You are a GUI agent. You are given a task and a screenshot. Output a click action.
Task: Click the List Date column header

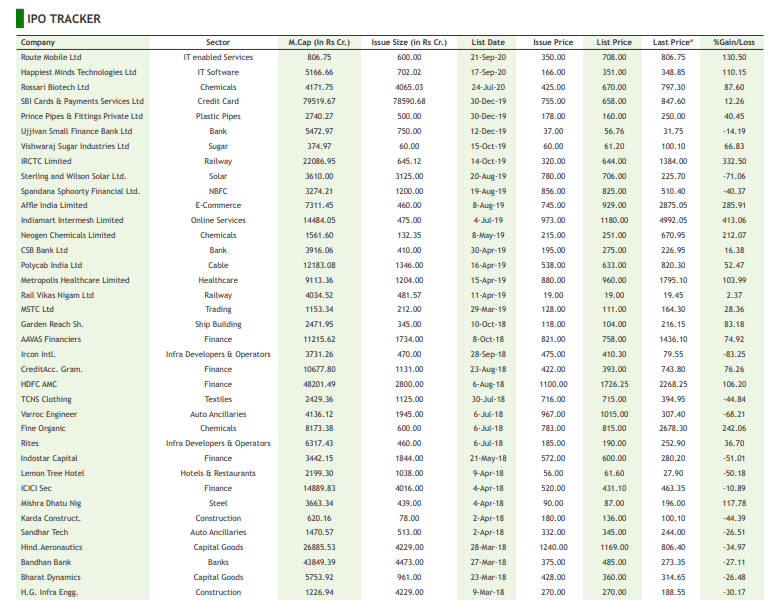[x=488, y=43]
